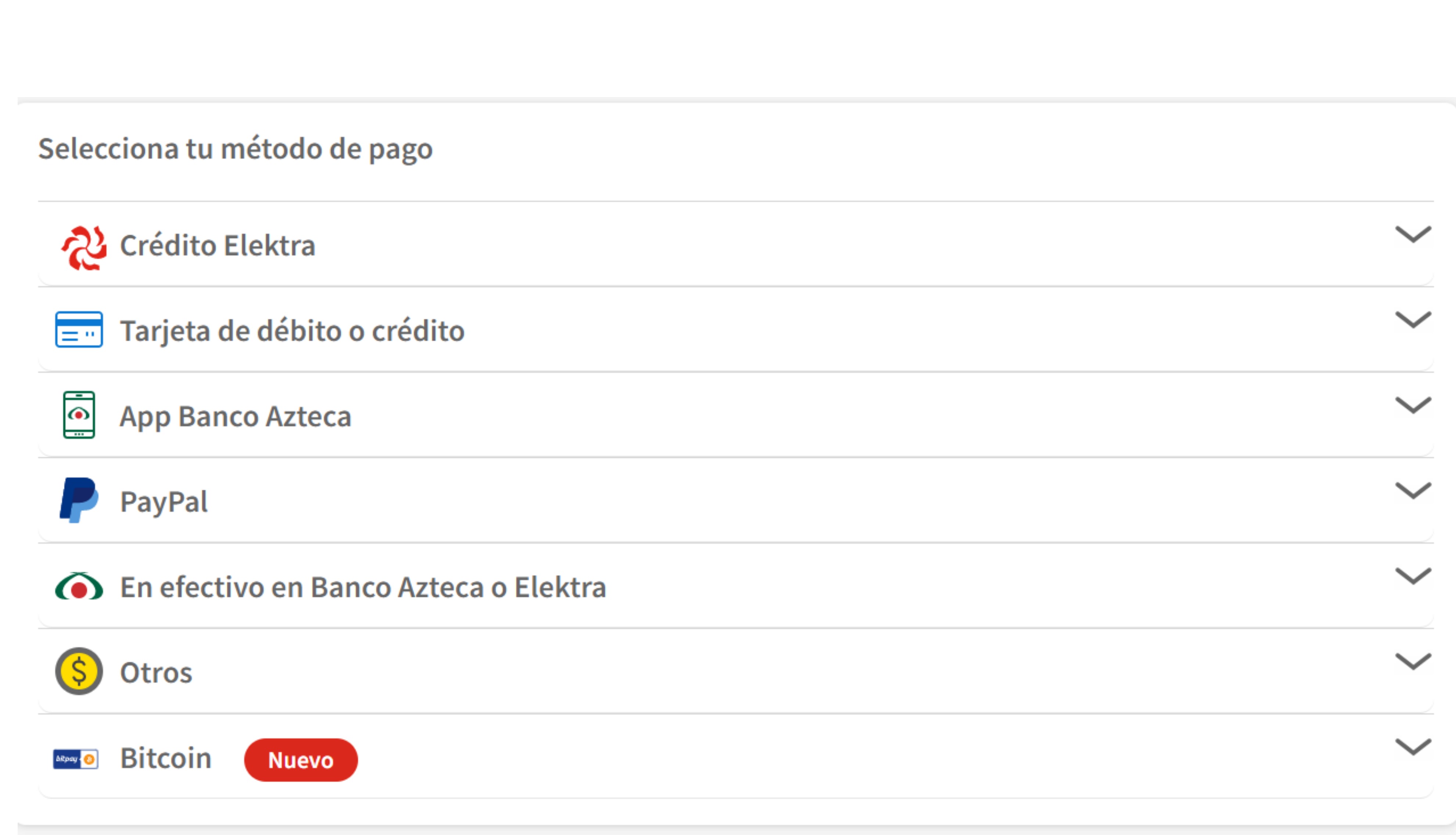Expand Crédito Elektra with its chevron
The height and width of the screenshot is (835, 1456).
tap(1413, 234)
